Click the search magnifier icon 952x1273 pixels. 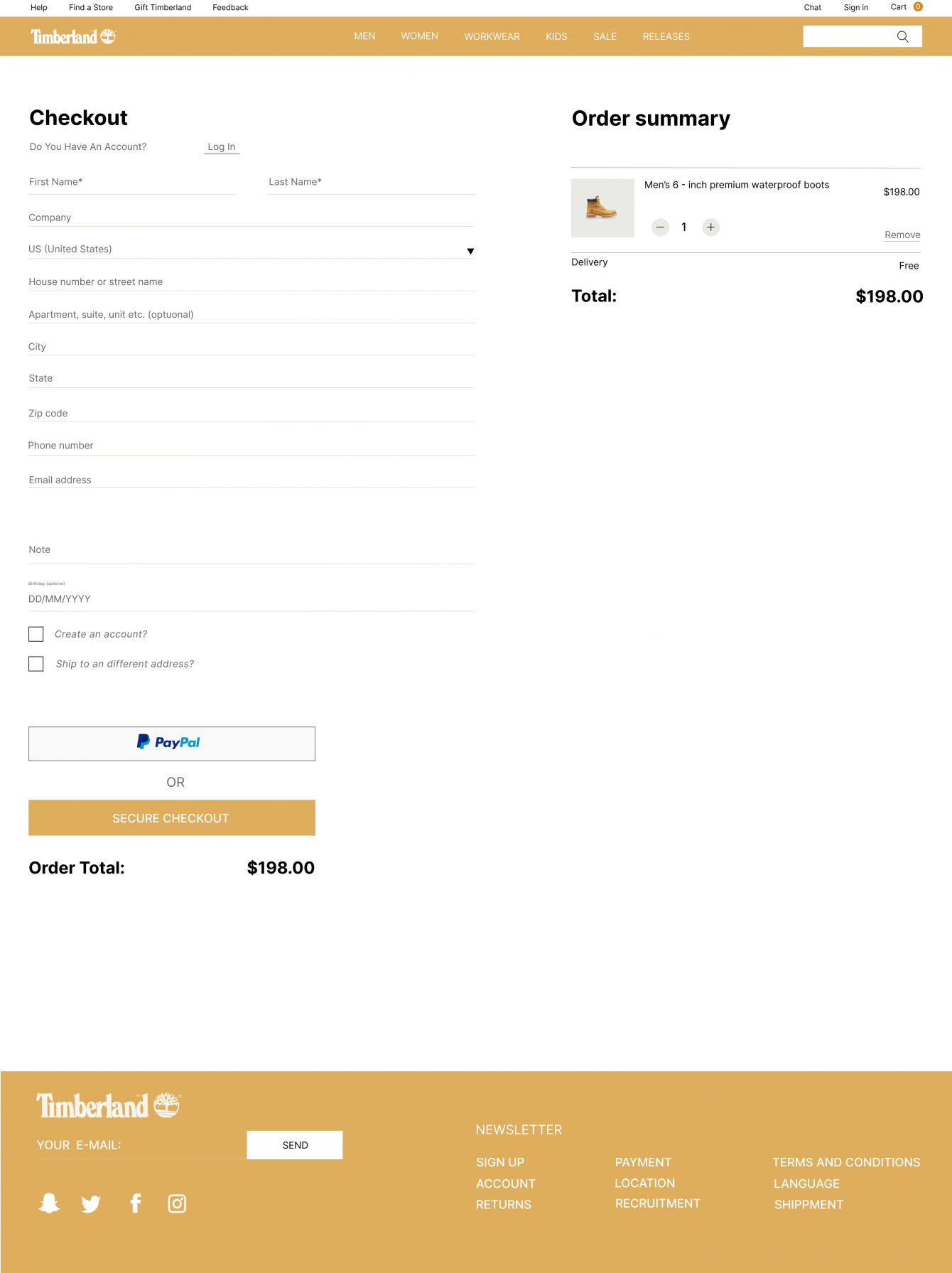902,37
